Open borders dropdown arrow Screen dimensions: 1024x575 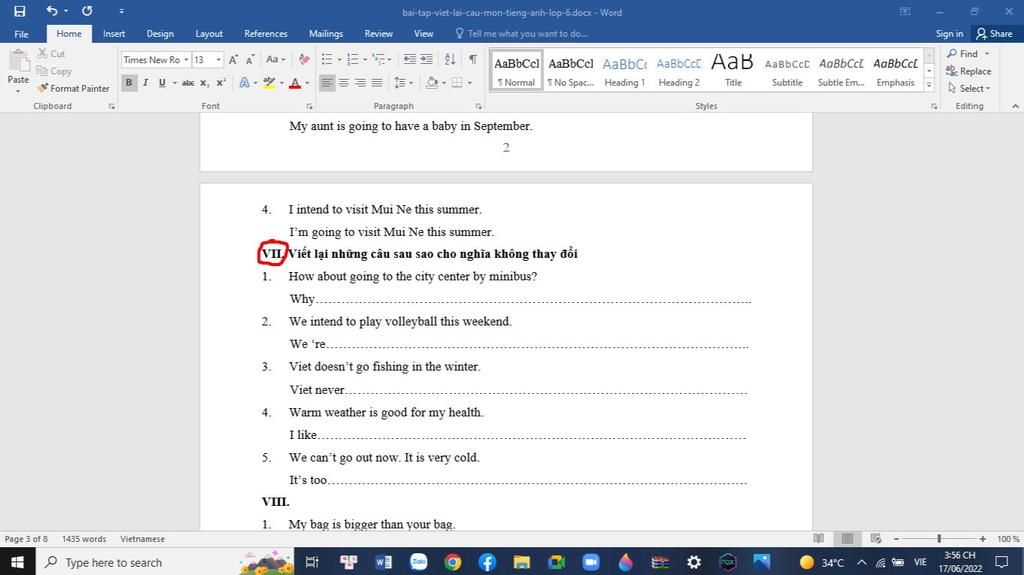click(x=470, y=82)
